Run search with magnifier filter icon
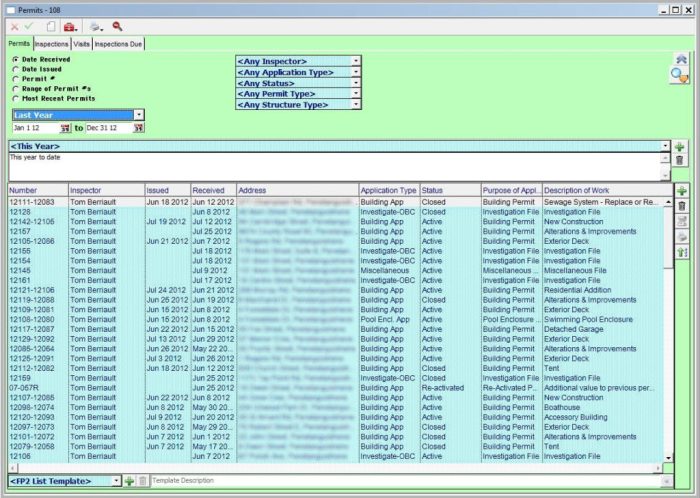This screenshot has width=700, height=498. pyautogui.click(x=679, y=75)
